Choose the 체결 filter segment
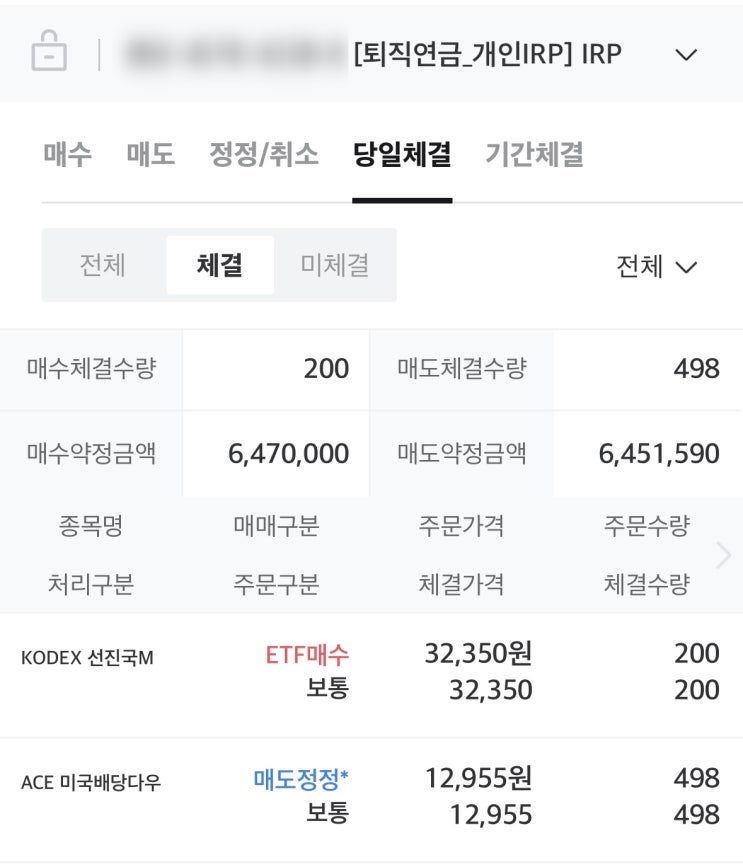 click(219, 265)
